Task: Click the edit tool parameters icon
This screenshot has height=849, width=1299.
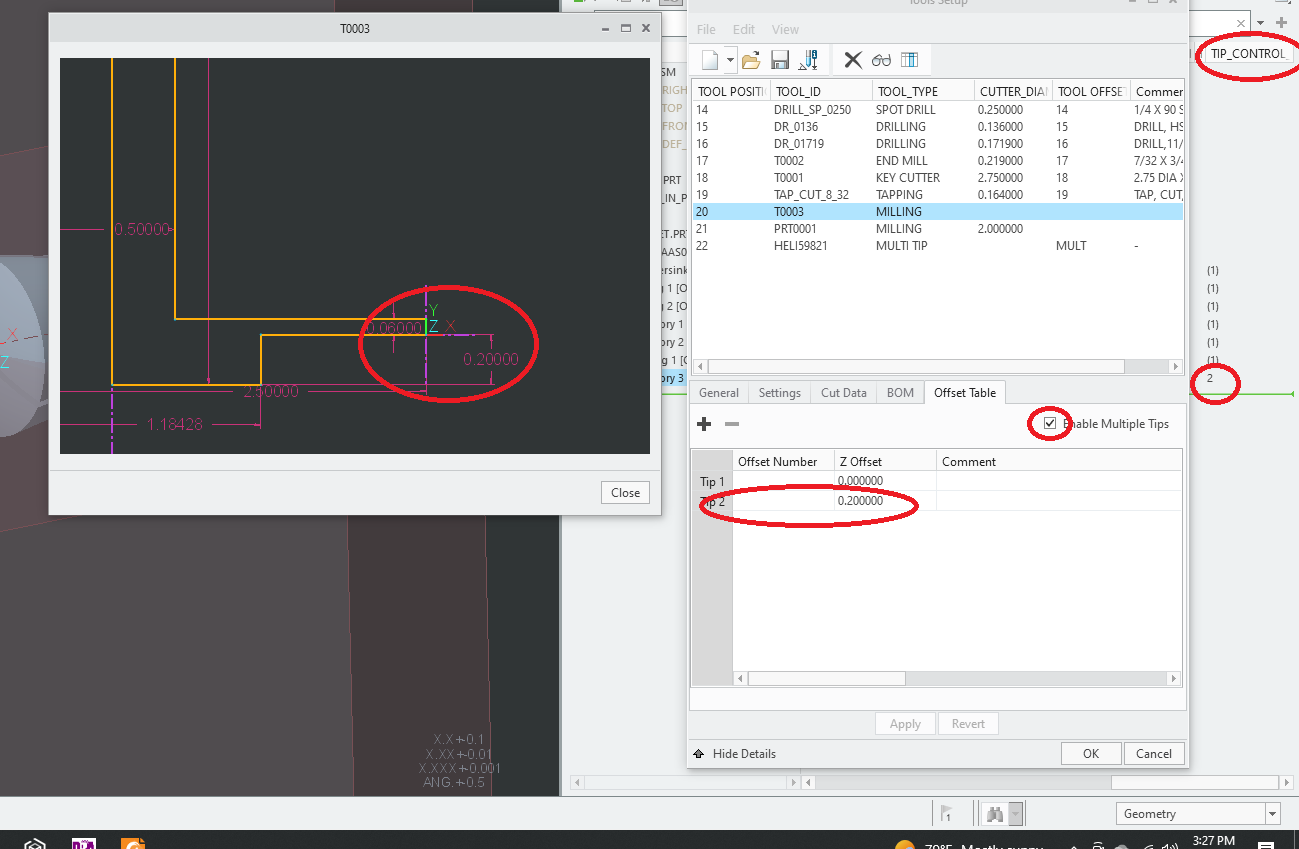Action: pos(809,59)
